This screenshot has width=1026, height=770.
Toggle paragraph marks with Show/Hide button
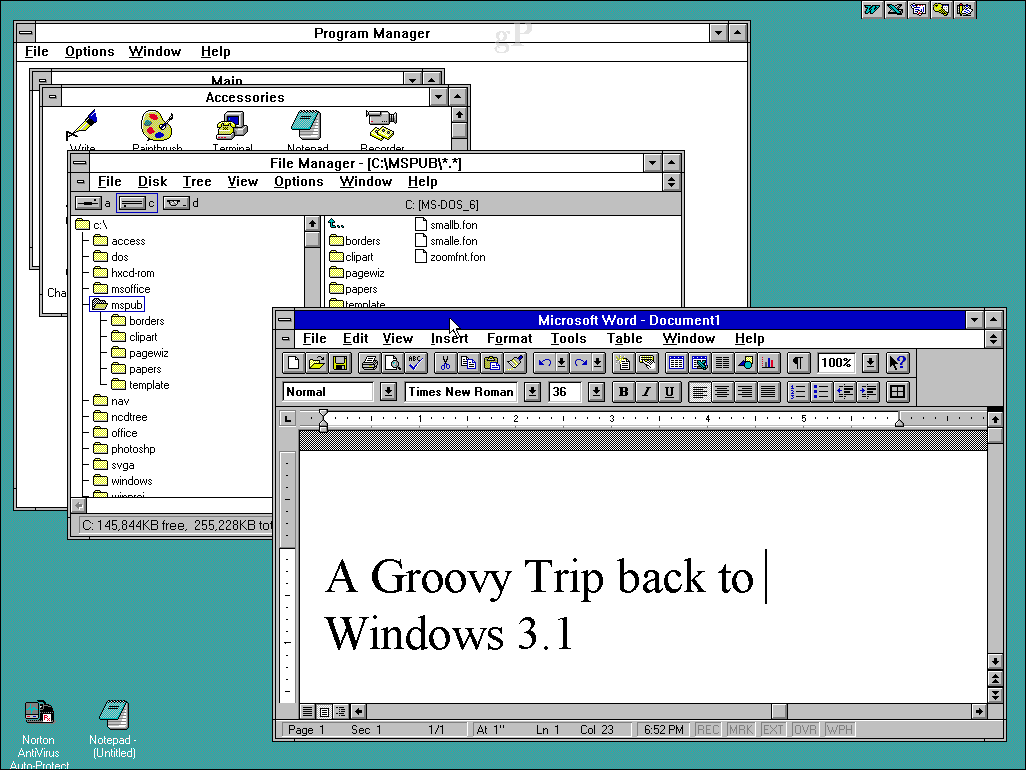(x=797, y=362)
